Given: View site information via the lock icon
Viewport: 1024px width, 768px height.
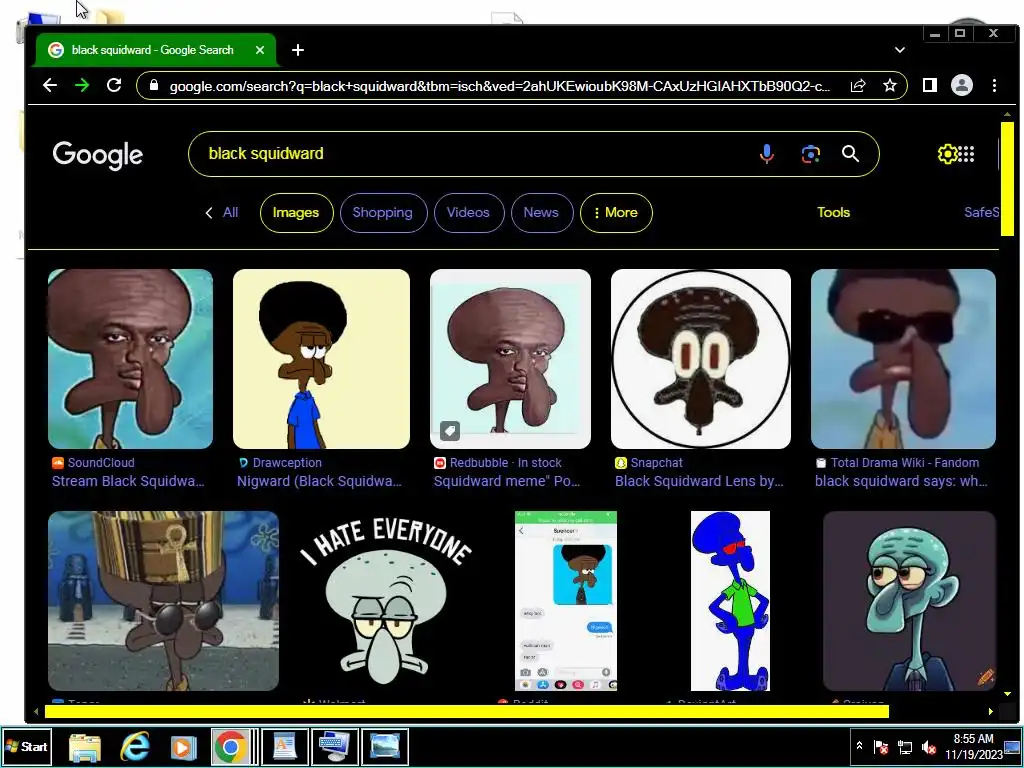Looking at the screenshot, I should [153, 85].
